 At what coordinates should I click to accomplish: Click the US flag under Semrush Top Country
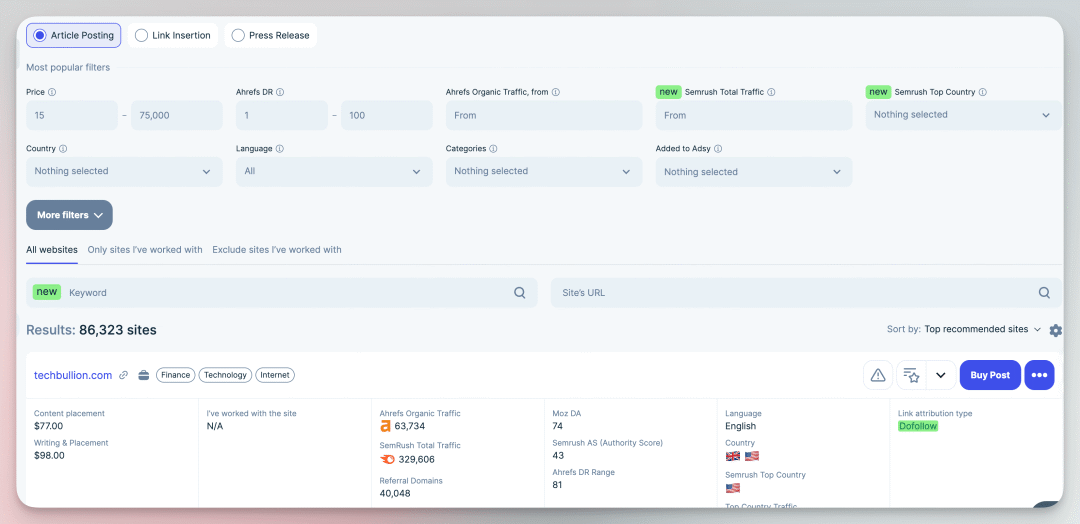click(x=732, y=488)
